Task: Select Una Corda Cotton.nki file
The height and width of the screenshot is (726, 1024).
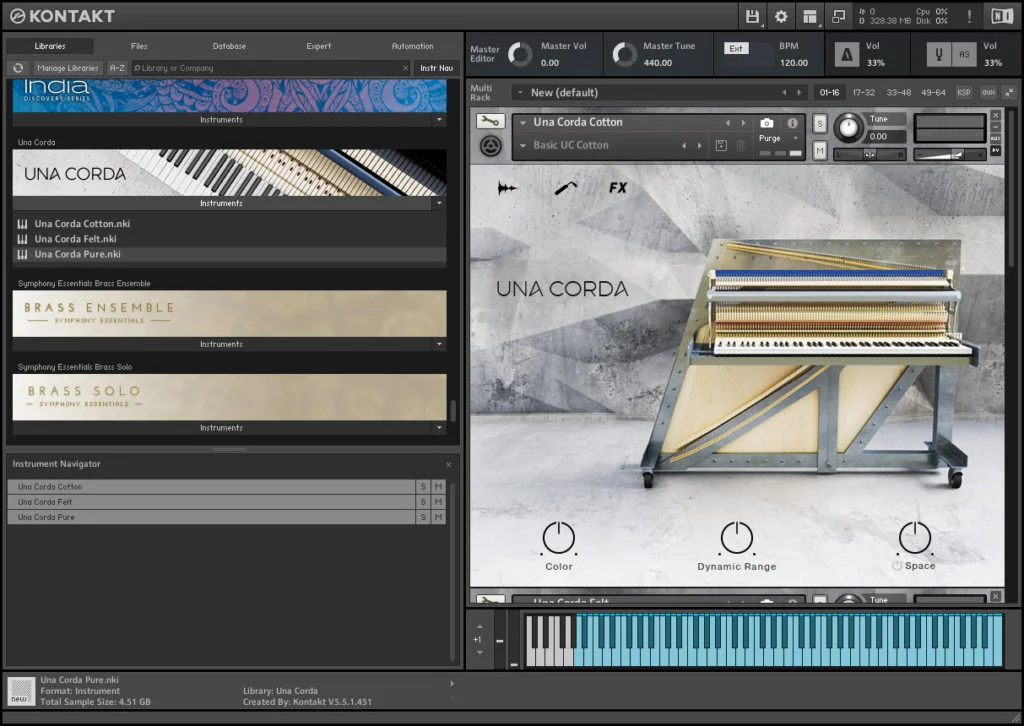Action: [229, 224]
